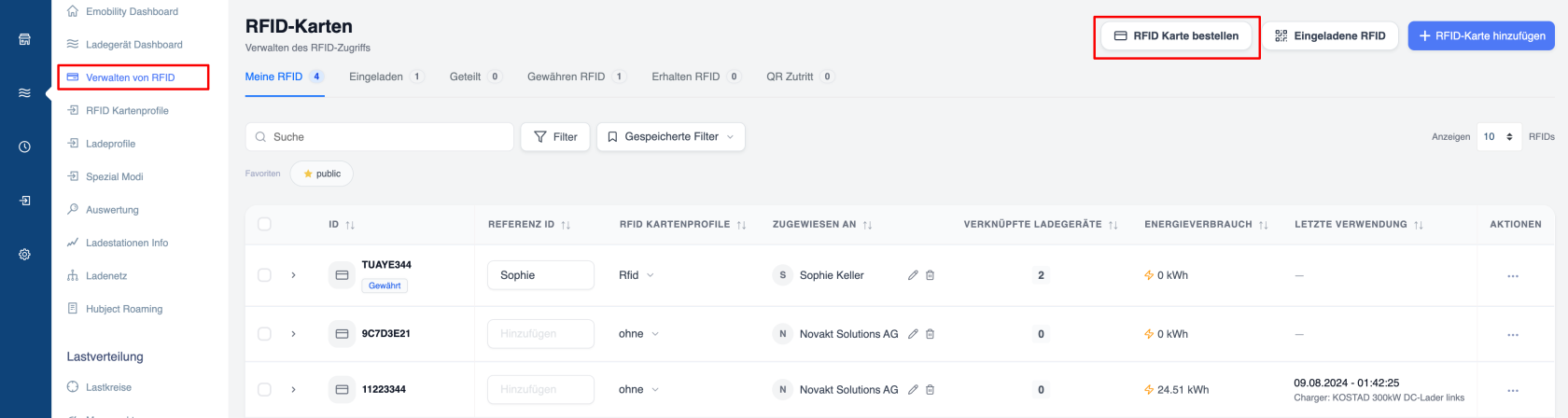This screenshot has height=418, width=1568.
Task: Click card icon of TUAYE344
Action: [x=342, y=275]
